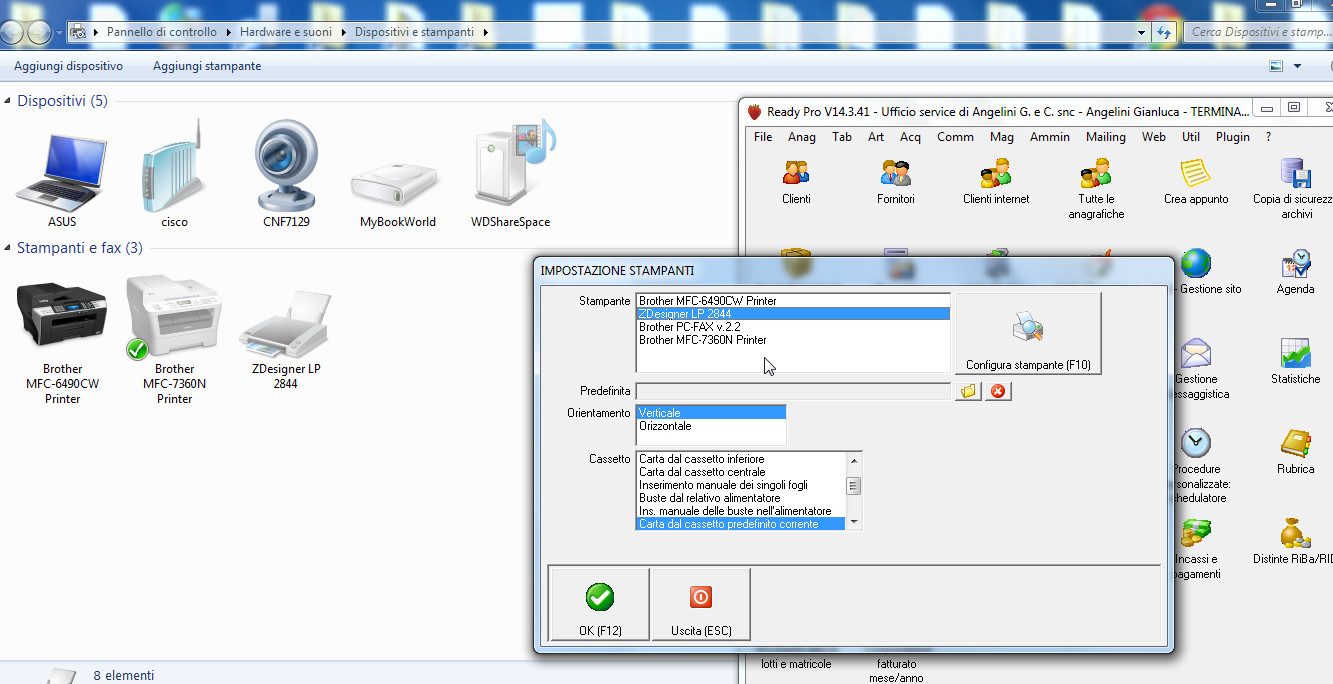Open the Acq menu
Image resolution: width=1333 pixels, height=684 pixels.
(910, 137)
